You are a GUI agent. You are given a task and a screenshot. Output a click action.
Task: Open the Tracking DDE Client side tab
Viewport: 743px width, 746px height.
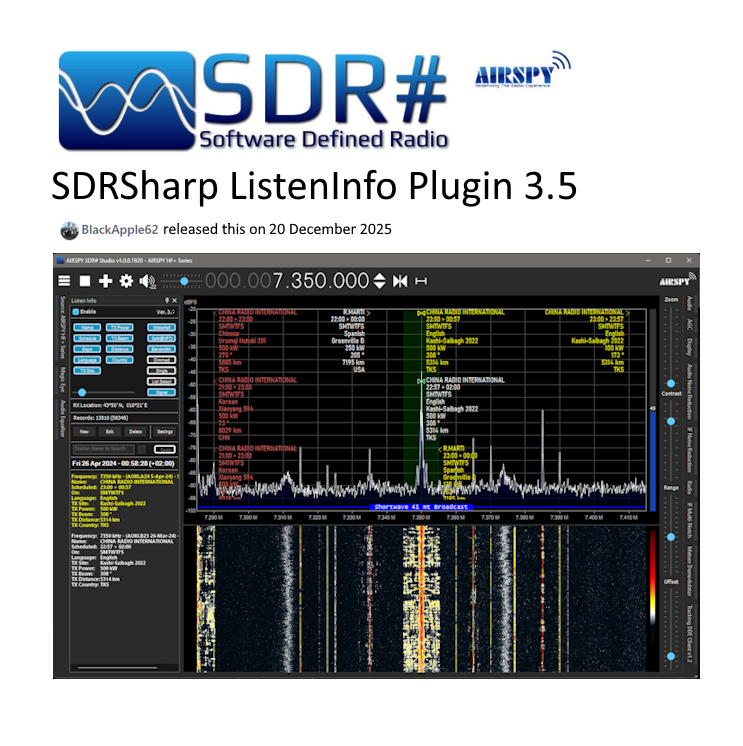(689, 634)
